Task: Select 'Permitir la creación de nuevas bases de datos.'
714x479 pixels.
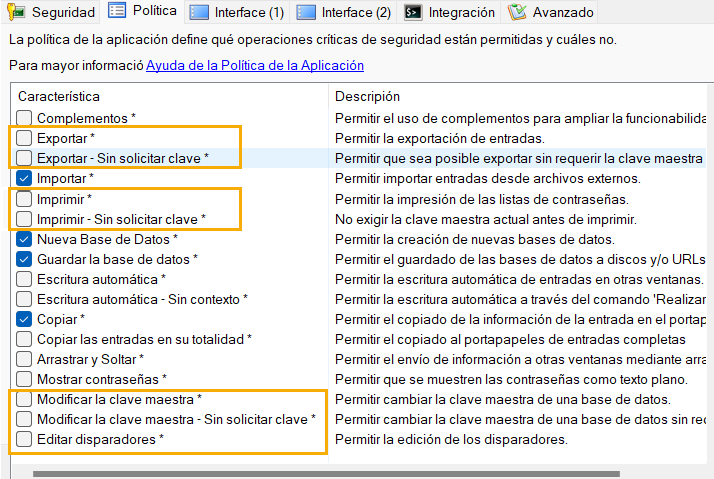Action: click(x=475, y=240)
